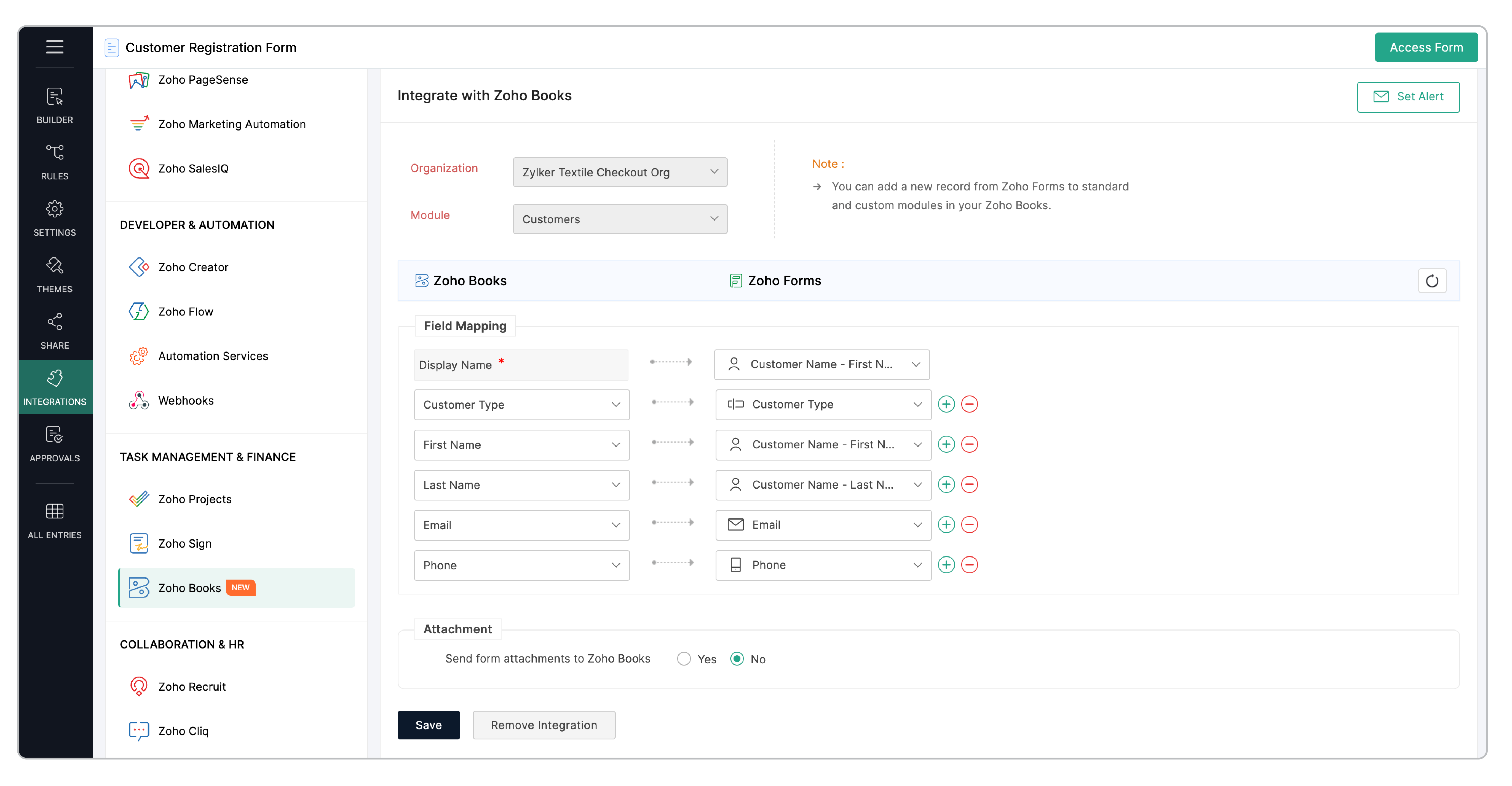Open the All Entries grid icon
Image resolution: width=1512 pixels, height=786 pixels.
click(x=55, y=520)
